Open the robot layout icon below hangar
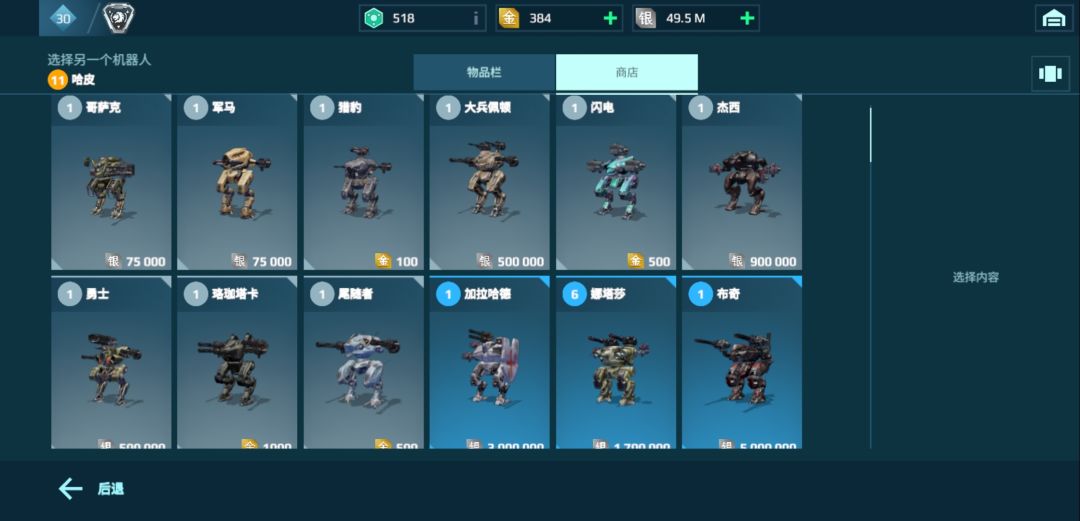1080x521 pixels. pos(1050,74)
